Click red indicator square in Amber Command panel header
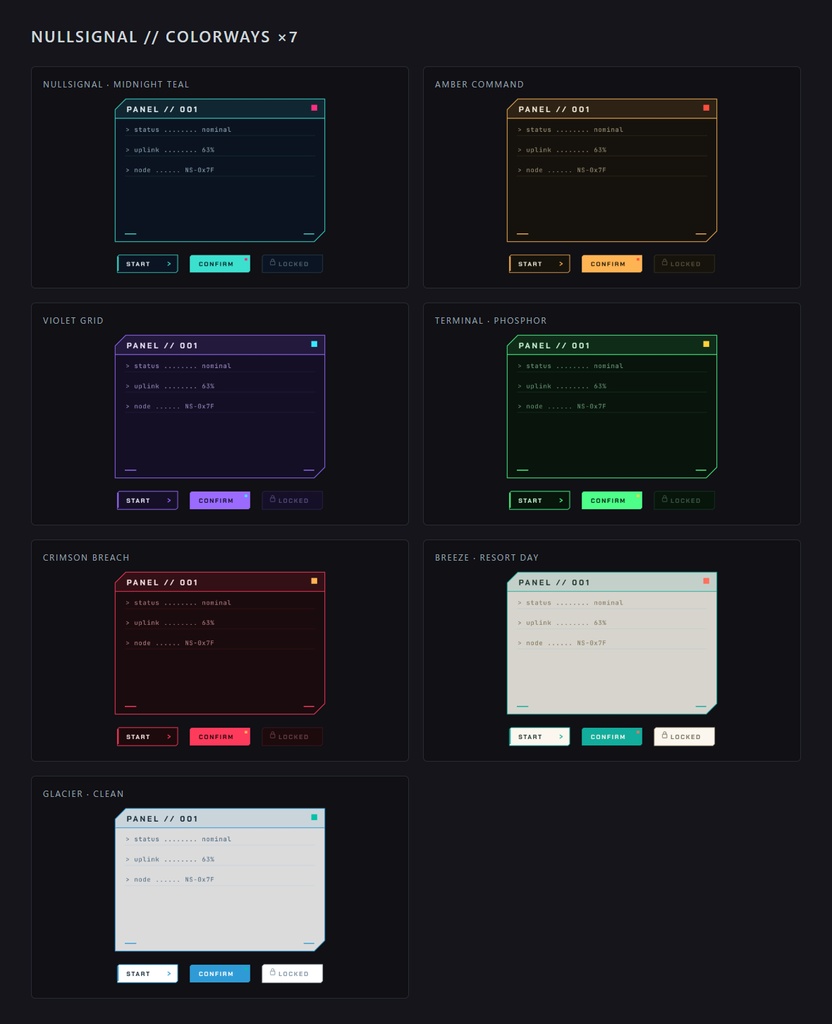Viewport: 832px width, 1024px height. pos(706,108)
